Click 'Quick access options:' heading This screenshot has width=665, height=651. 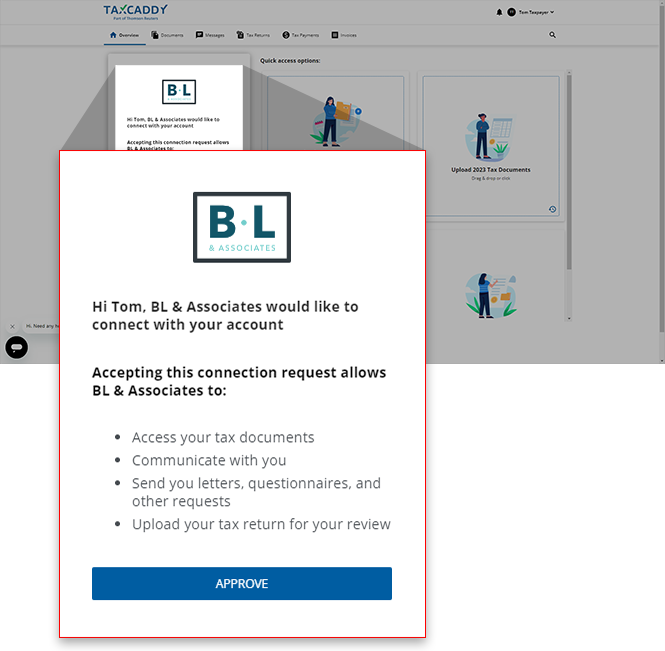(290, 61)
